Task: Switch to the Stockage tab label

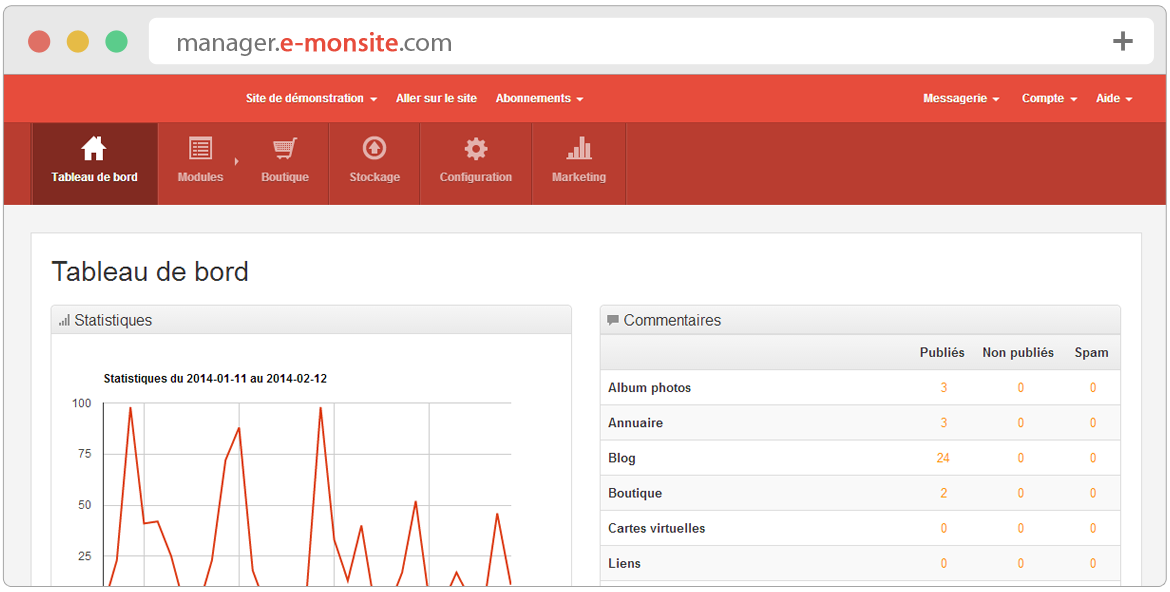Action: (375, 178)
